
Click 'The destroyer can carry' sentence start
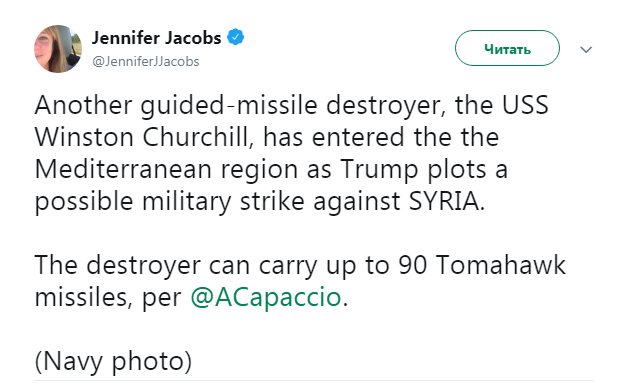pyautogui.click(x=176, y=266)
